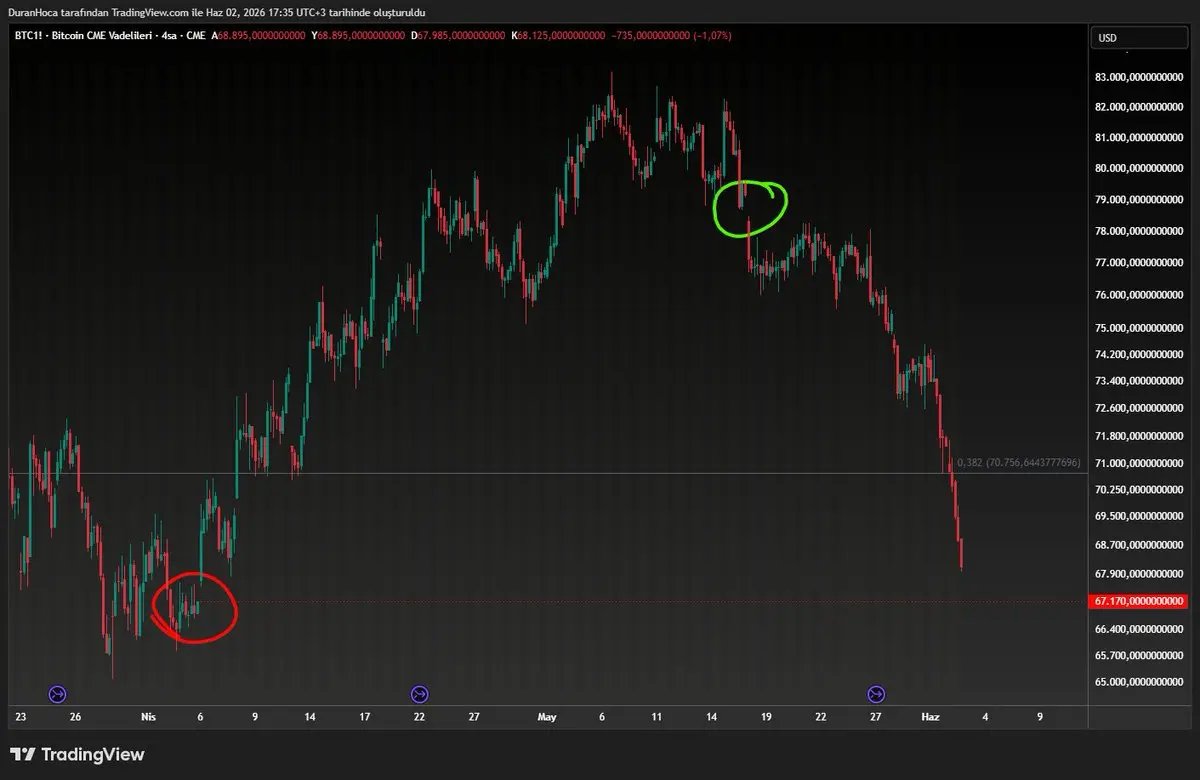The height and width of the screenshot is (780, 1200).
Task: Click the date label 23 on time axis
Action: 21,717
